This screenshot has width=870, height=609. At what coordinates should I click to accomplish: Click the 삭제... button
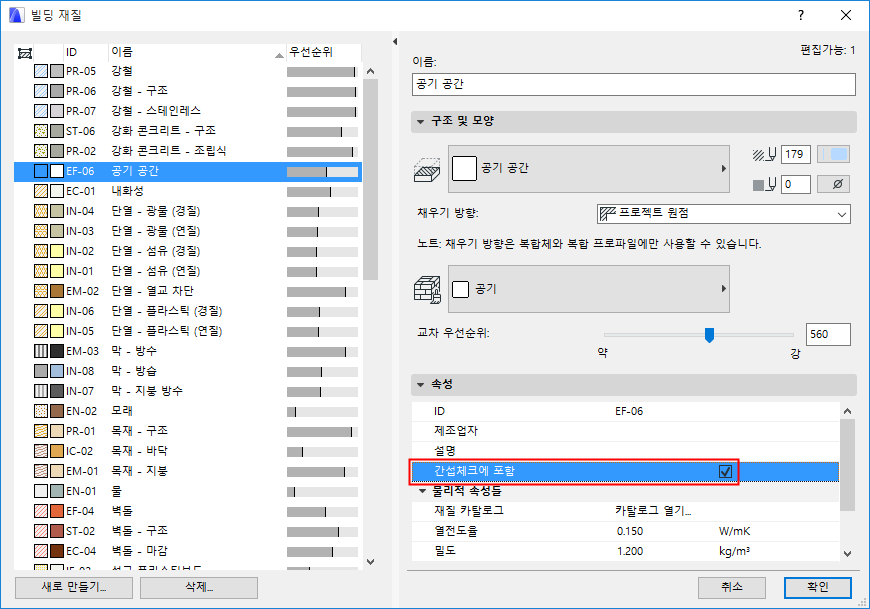click(x=199, y=587)
